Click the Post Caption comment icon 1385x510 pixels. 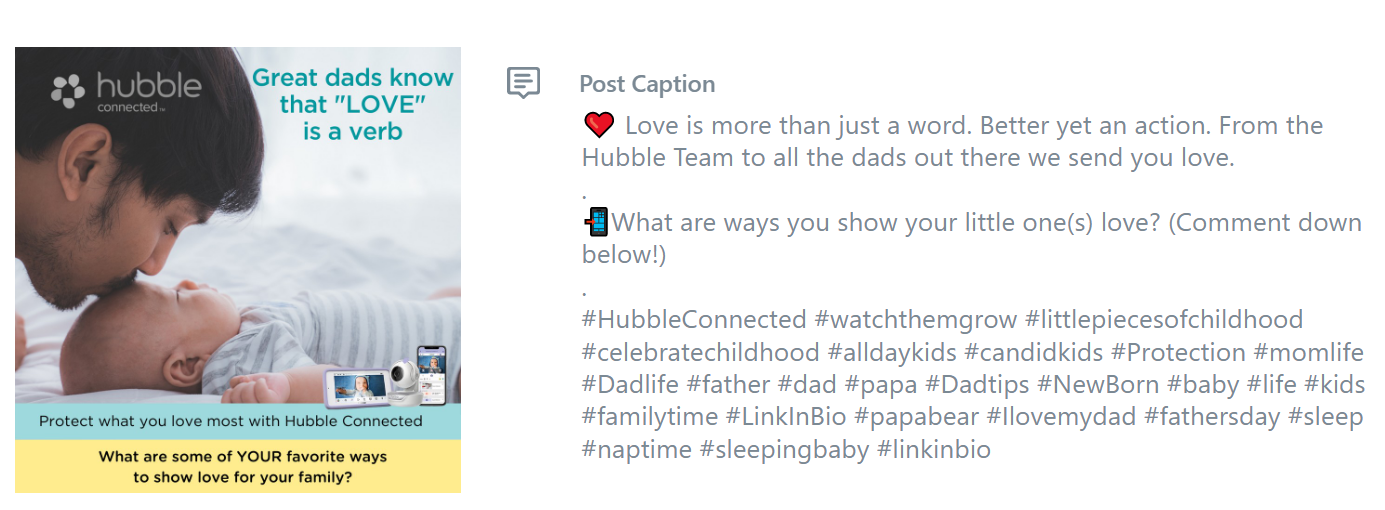(x=523, y=84)
